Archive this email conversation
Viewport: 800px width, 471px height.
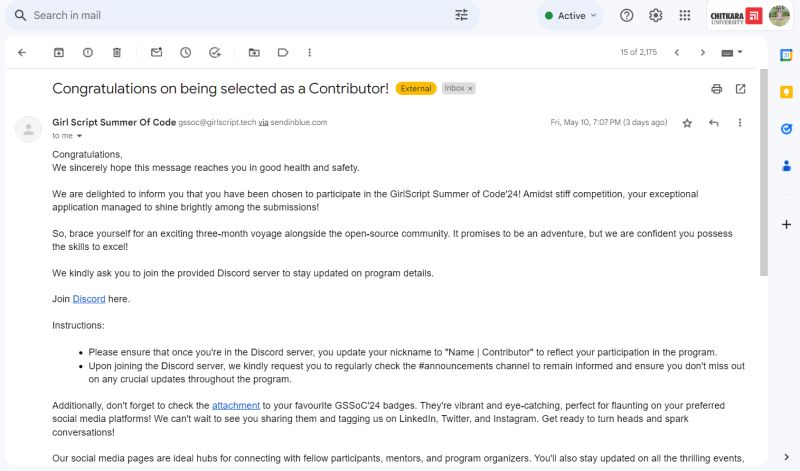(x=59, y=52)
